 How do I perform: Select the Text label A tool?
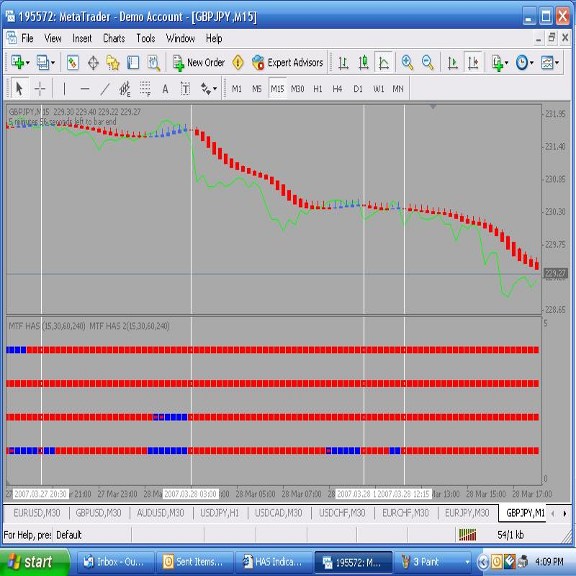tap(165, 89)
